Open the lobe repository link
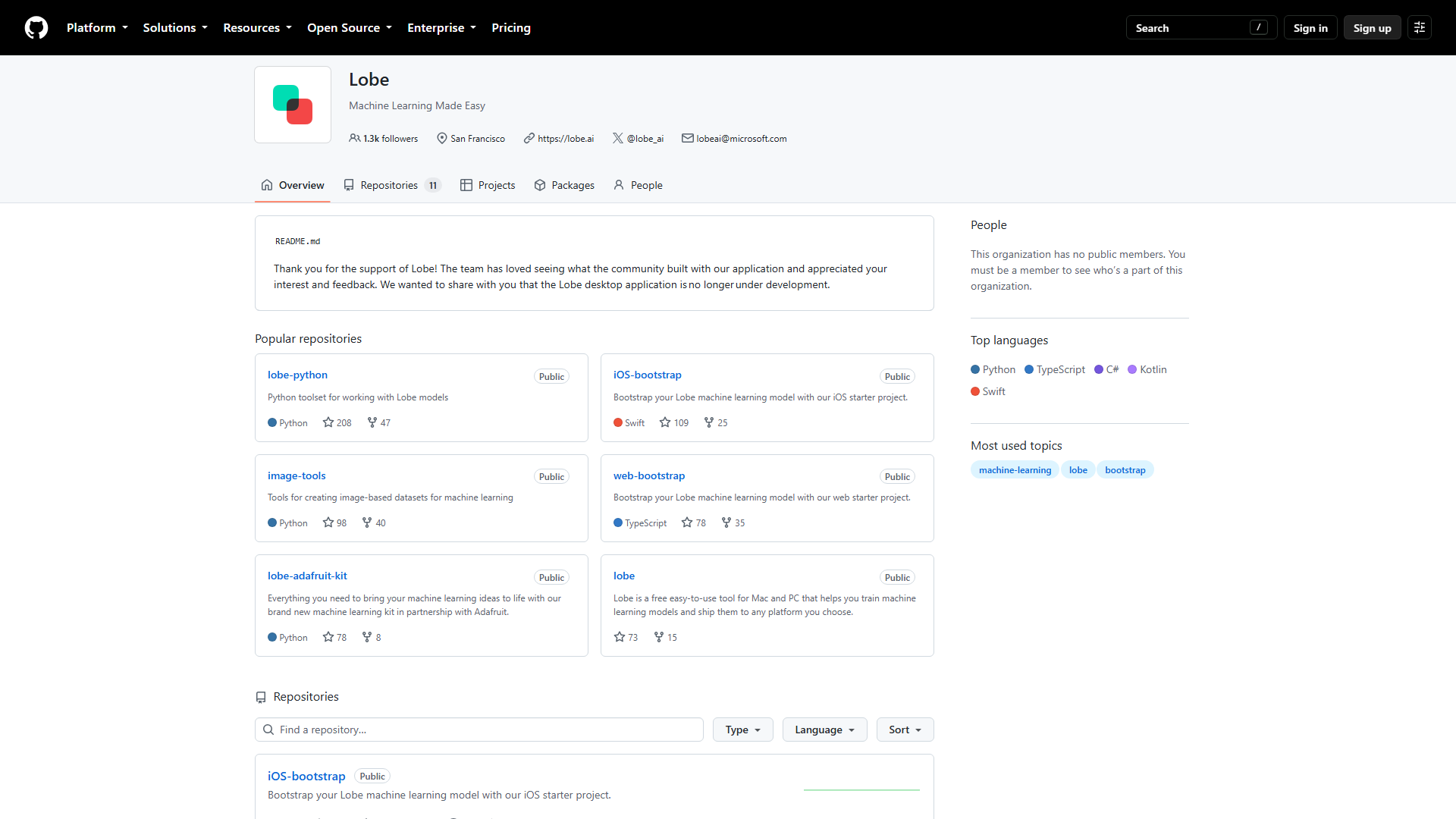Screen dimensions: 1456x819 click(x=624, y=576)
